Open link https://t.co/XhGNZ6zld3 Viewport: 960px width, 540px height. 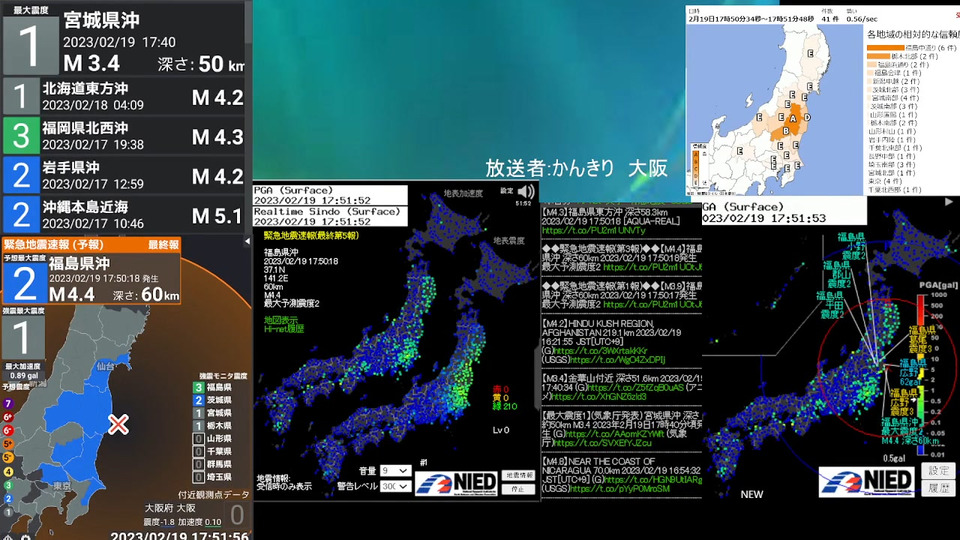tap(599, 397)
